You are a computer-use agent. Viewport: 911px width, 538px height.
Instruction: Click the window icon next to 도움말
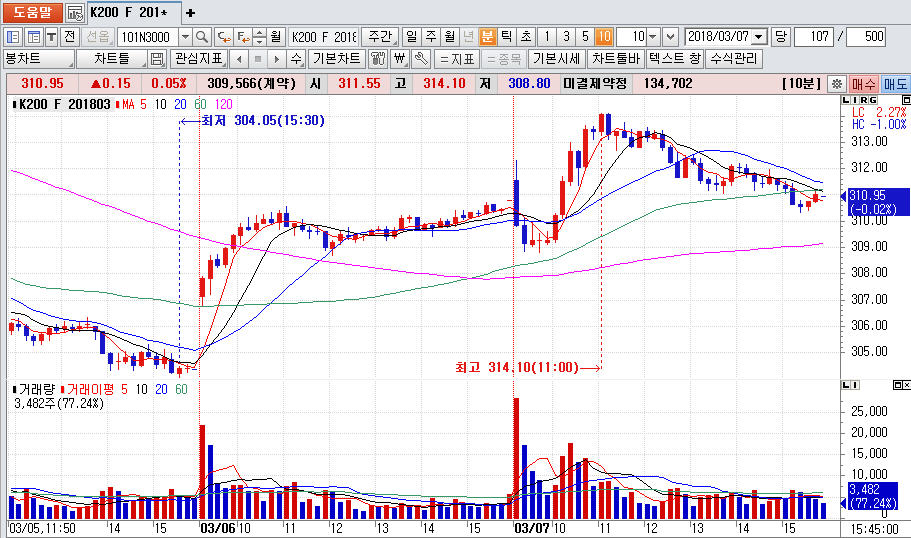point(75,13)
